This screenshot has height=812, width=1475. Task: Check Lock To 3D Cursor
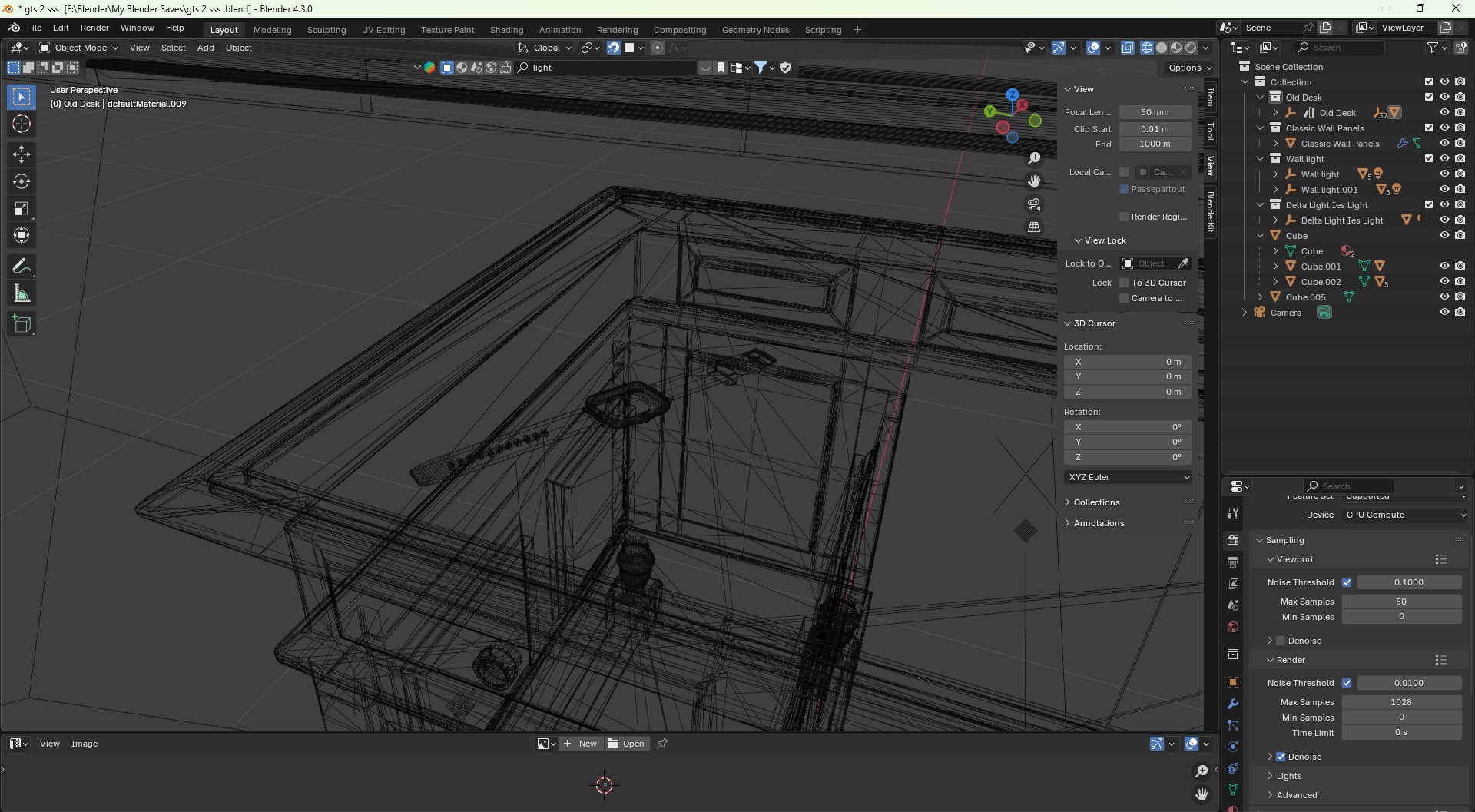click(x=1124, y=283)
